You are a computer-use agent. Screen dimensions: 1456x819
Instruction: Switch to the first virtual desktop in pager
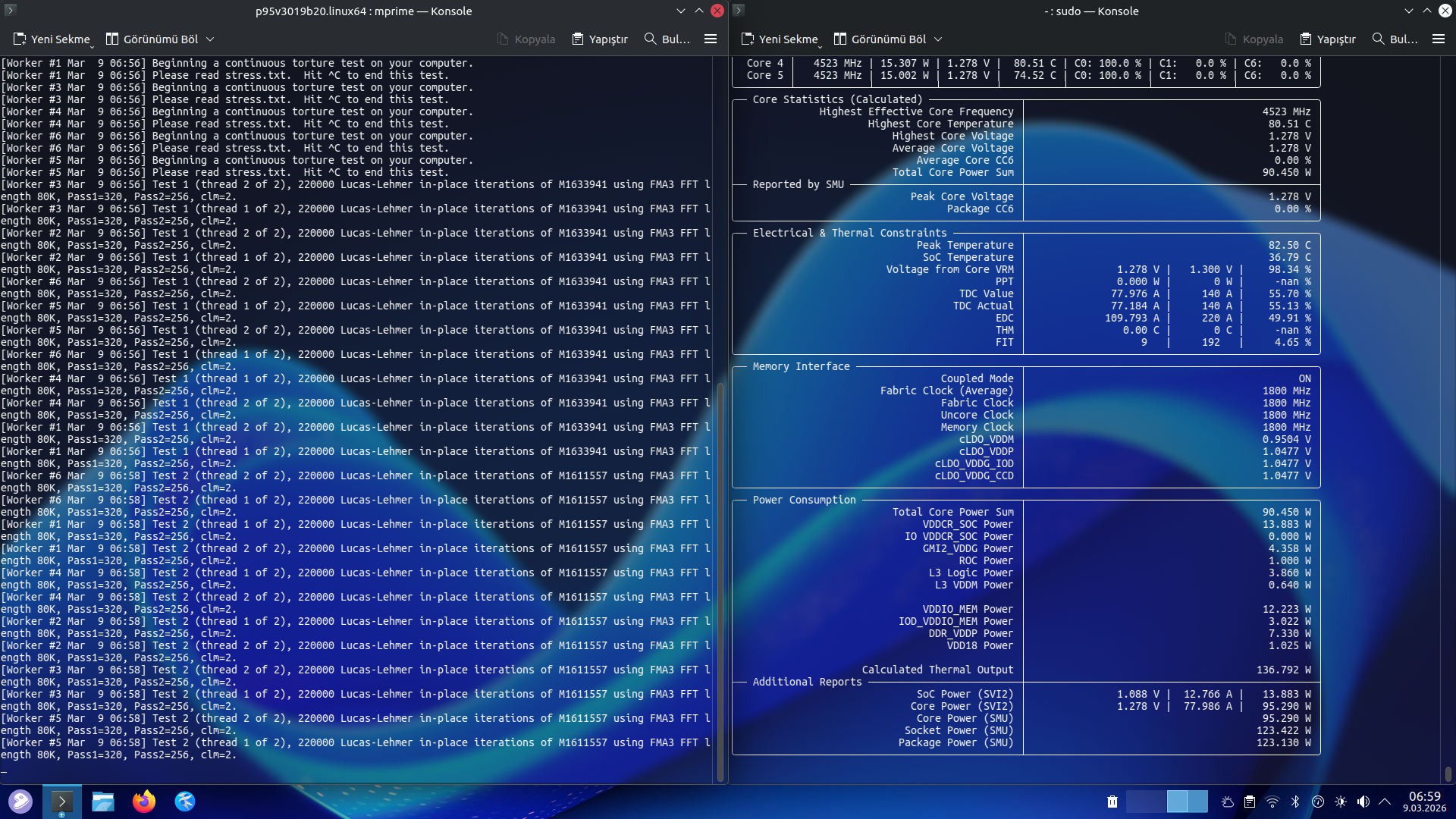point(1146,802)
